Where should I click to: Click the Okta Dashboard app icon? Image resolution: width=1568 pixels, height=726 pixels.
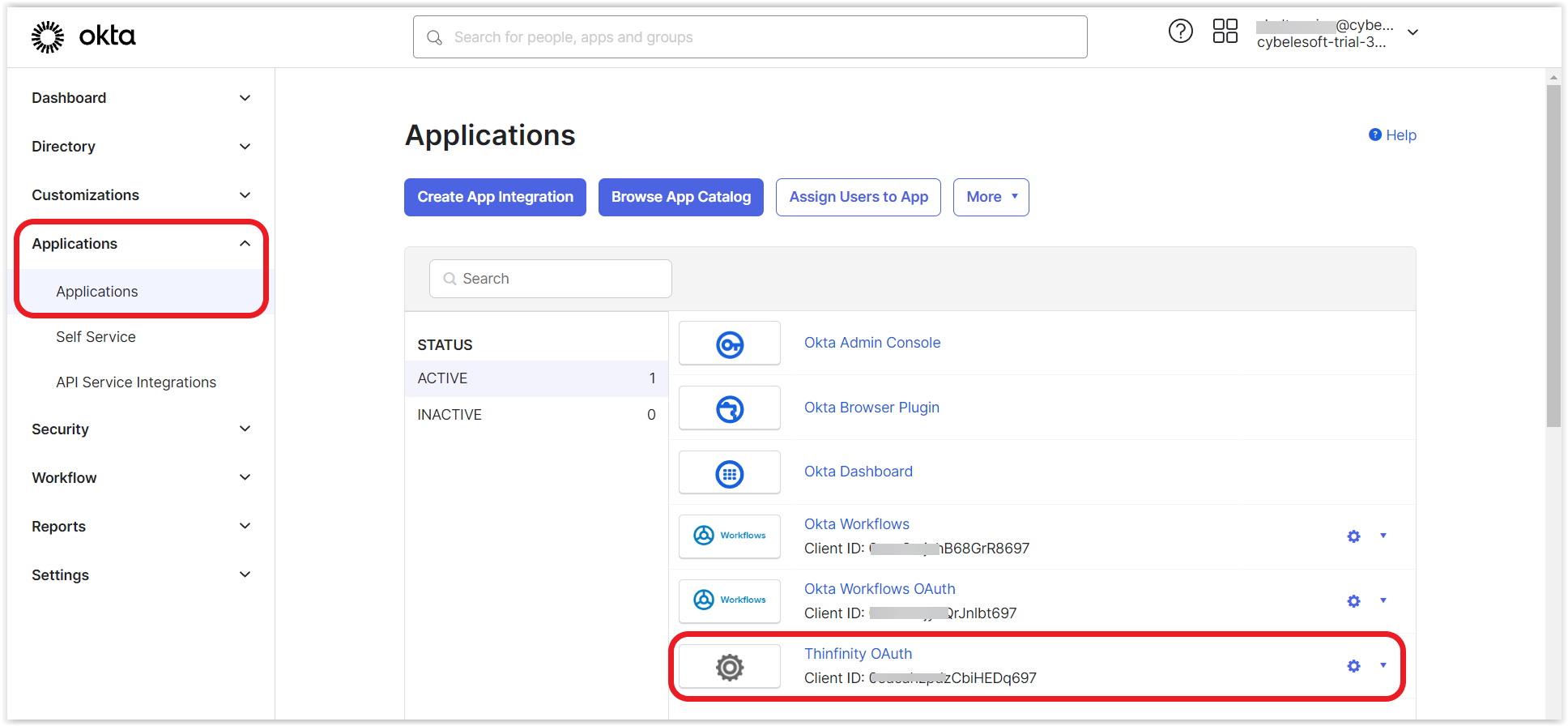730,473
